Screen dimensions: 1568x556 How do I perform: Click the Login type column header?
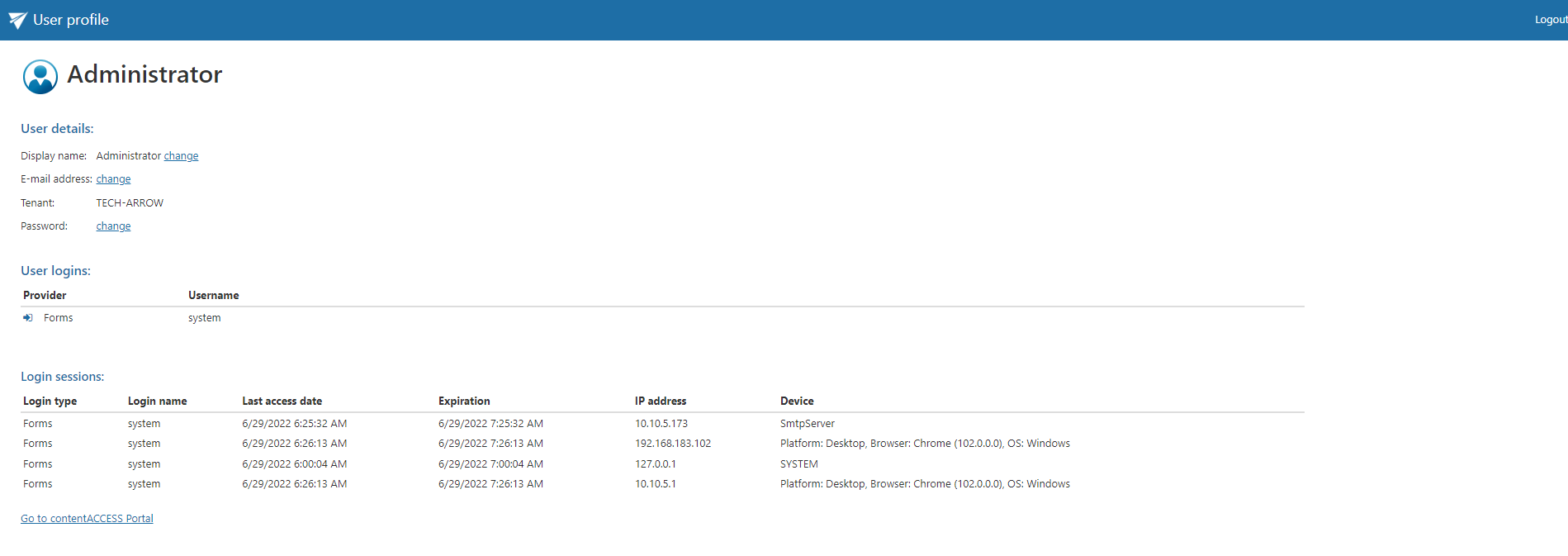(50, 402)
